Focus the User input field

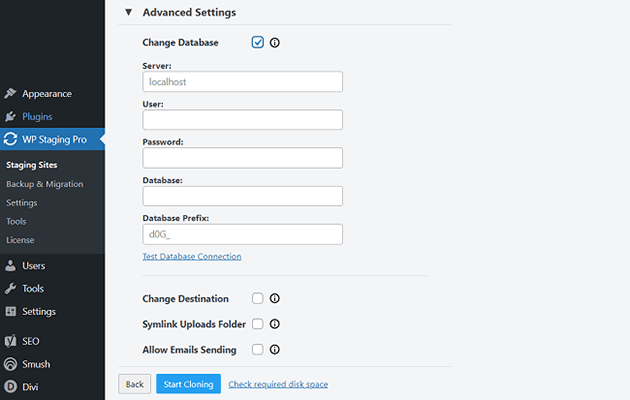[243, 120]
